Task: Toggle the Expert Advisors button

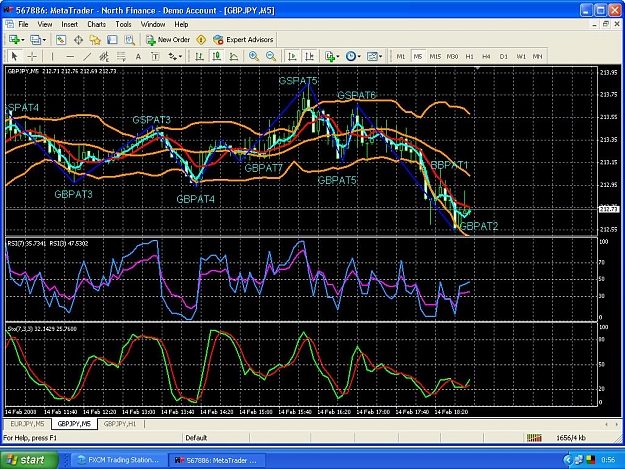Action: pyautogui.click(x=243, y=40)
